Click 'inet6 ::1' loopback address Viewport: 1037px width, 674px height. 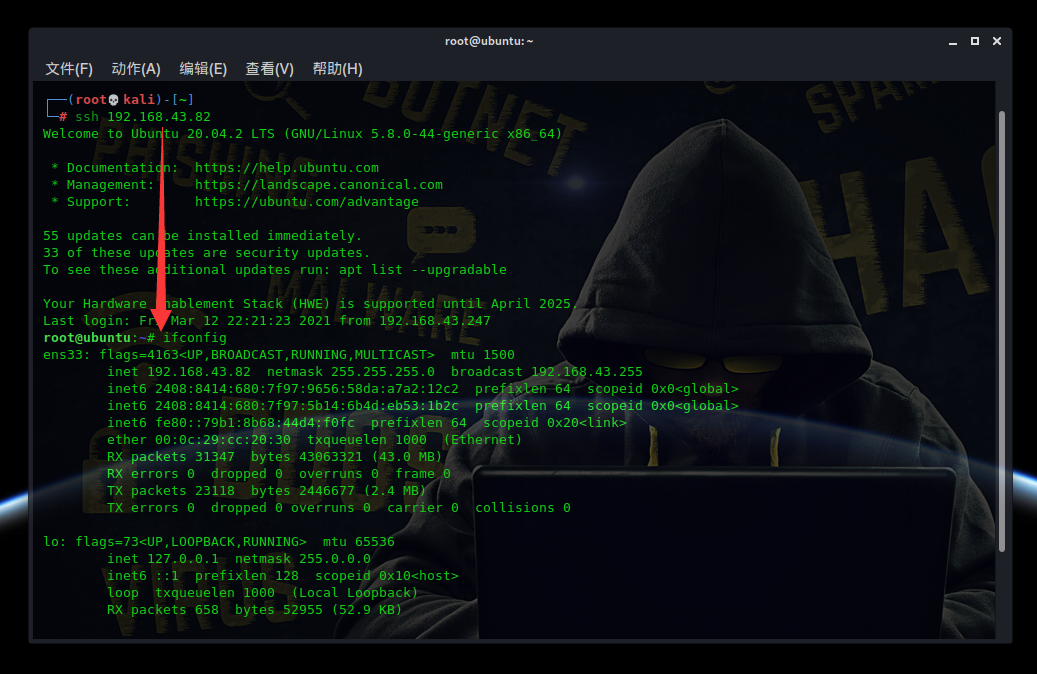coord(143,576)
